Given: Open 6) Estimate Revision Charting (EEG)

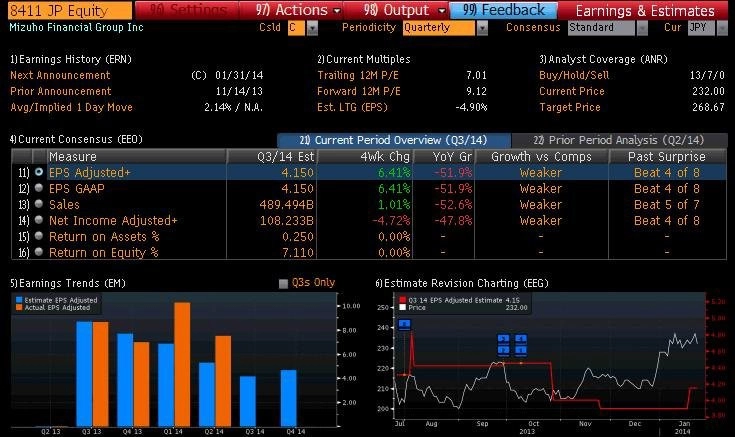Looking at the screenshot, I should 462,283.
